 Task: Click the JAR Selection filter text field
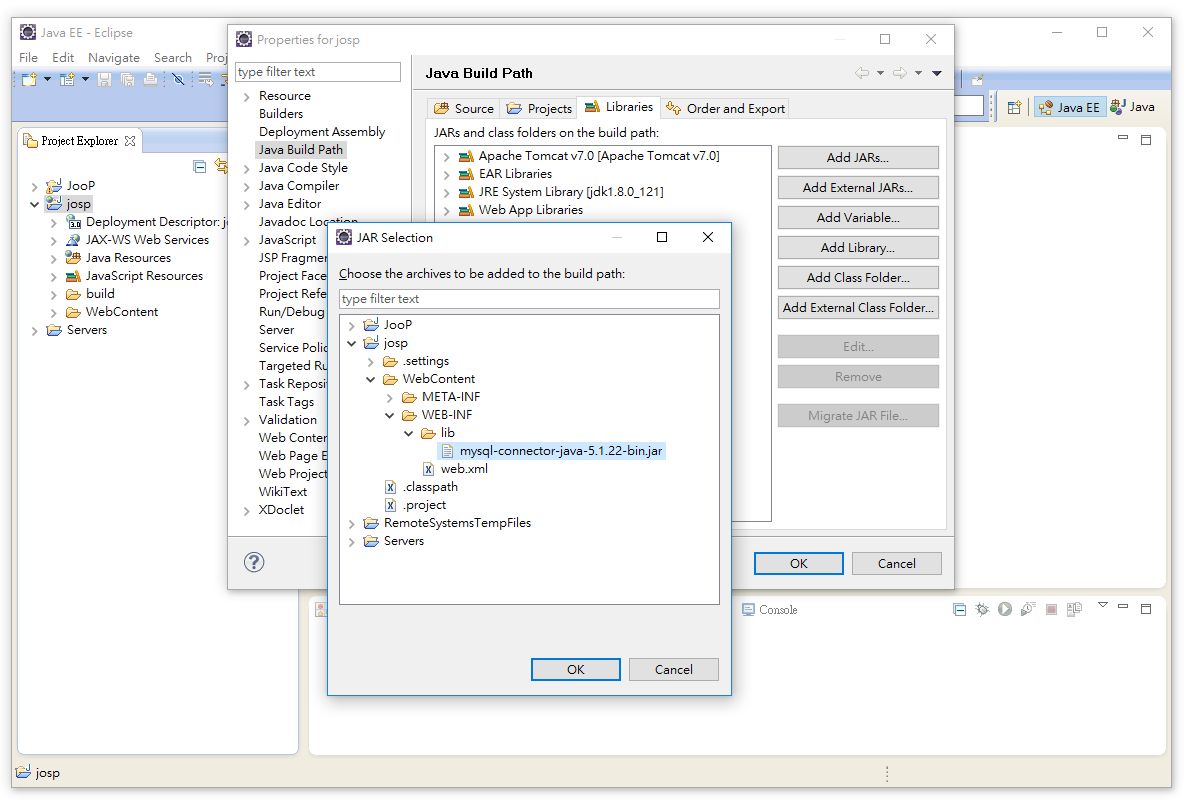click(529, 299)
